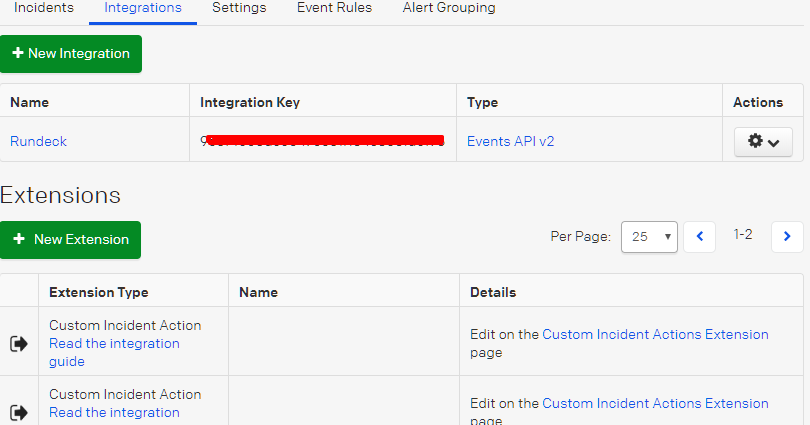
Task: Switch to the Event Rules tab
Action: [334, 8]
